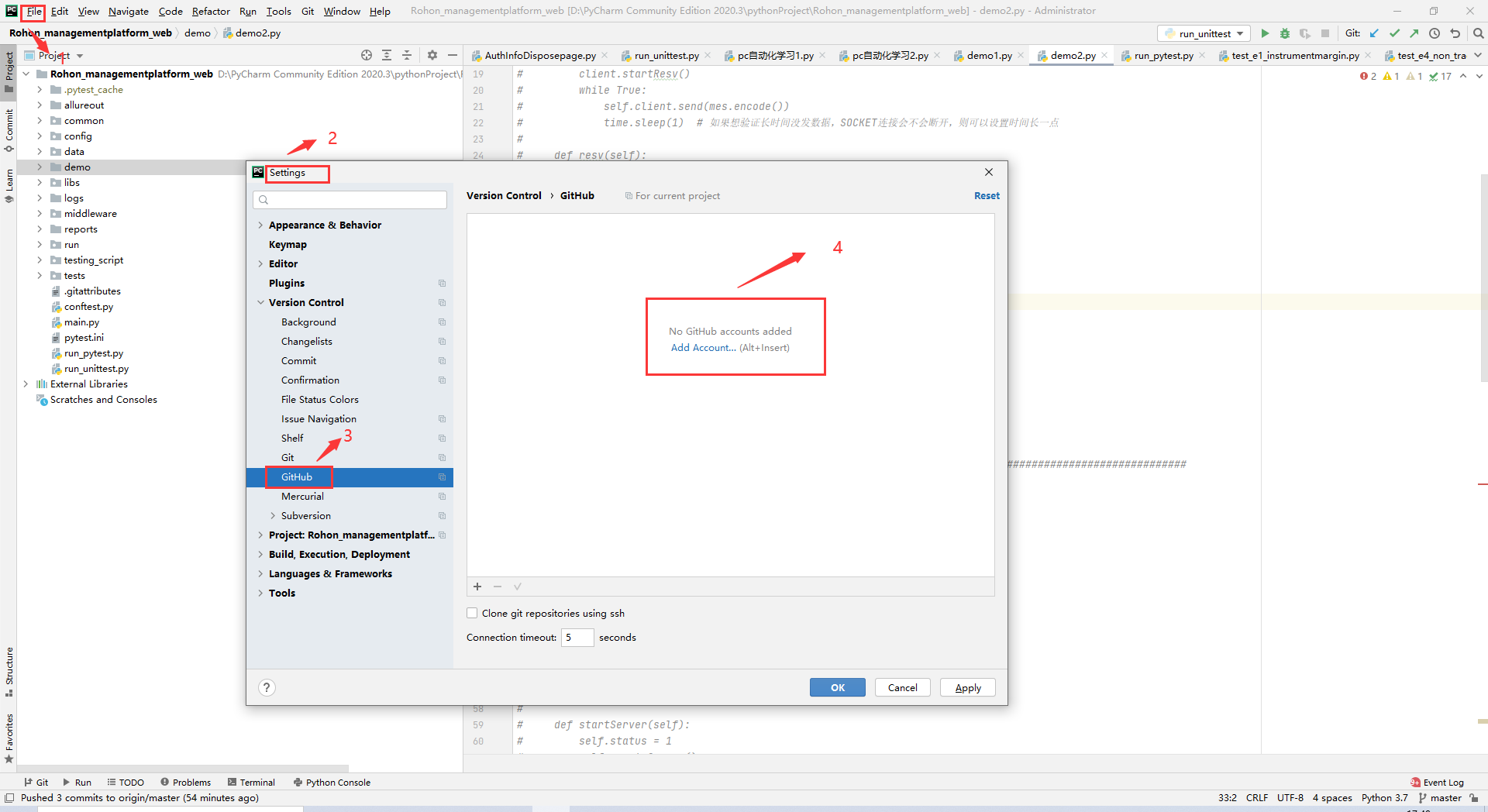Viewport: 1488px width, 812px height.
Task: Expand Languages & Frameworks settings
Action: coord(260,573)
